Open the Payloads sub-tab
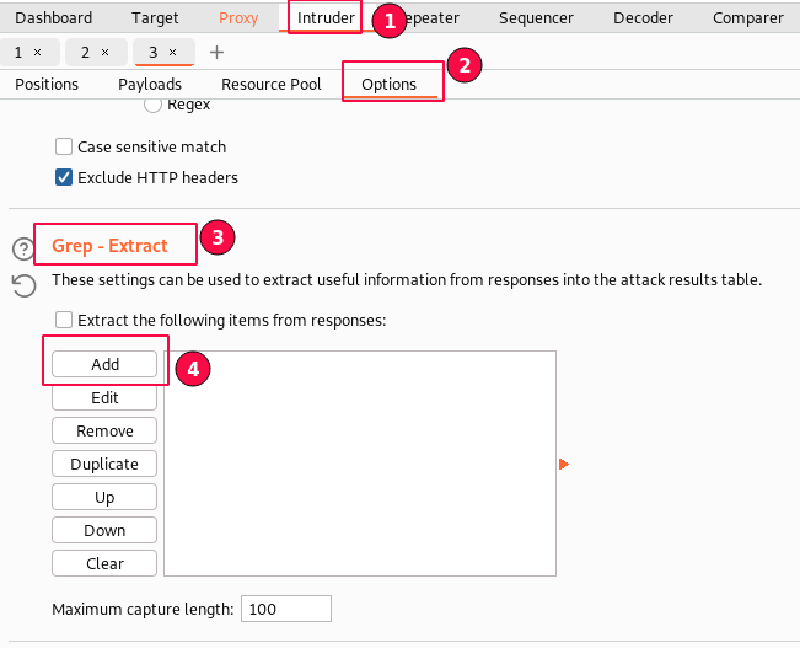800x648 pixels. coord(150,84)
